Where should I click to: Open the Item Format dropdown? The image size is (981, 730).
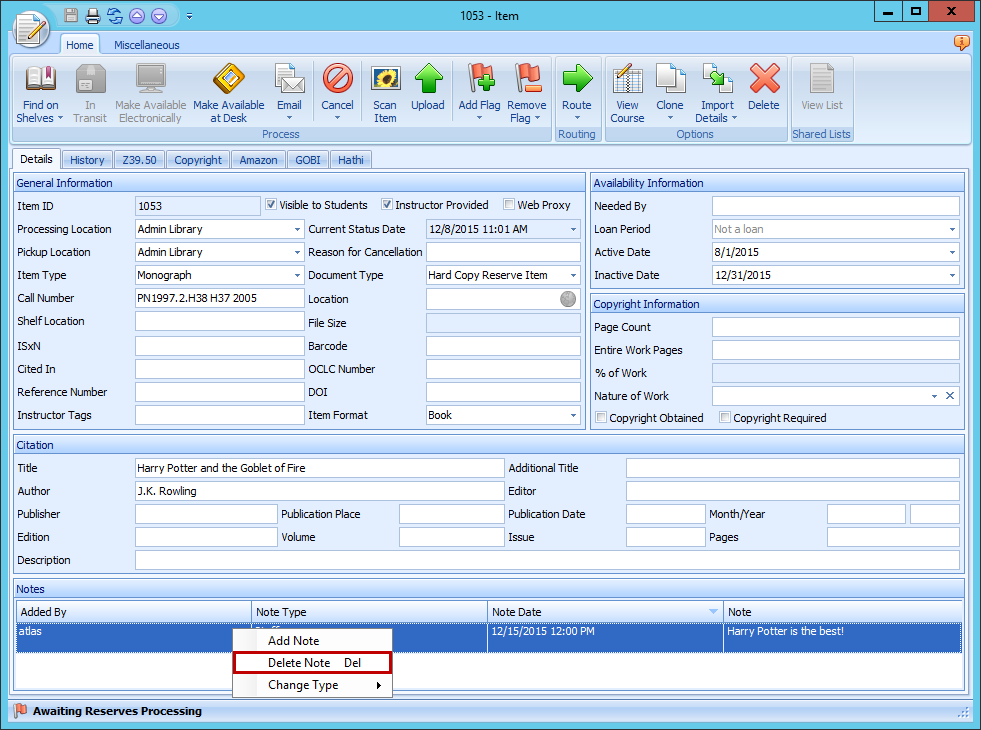[570, 415]
